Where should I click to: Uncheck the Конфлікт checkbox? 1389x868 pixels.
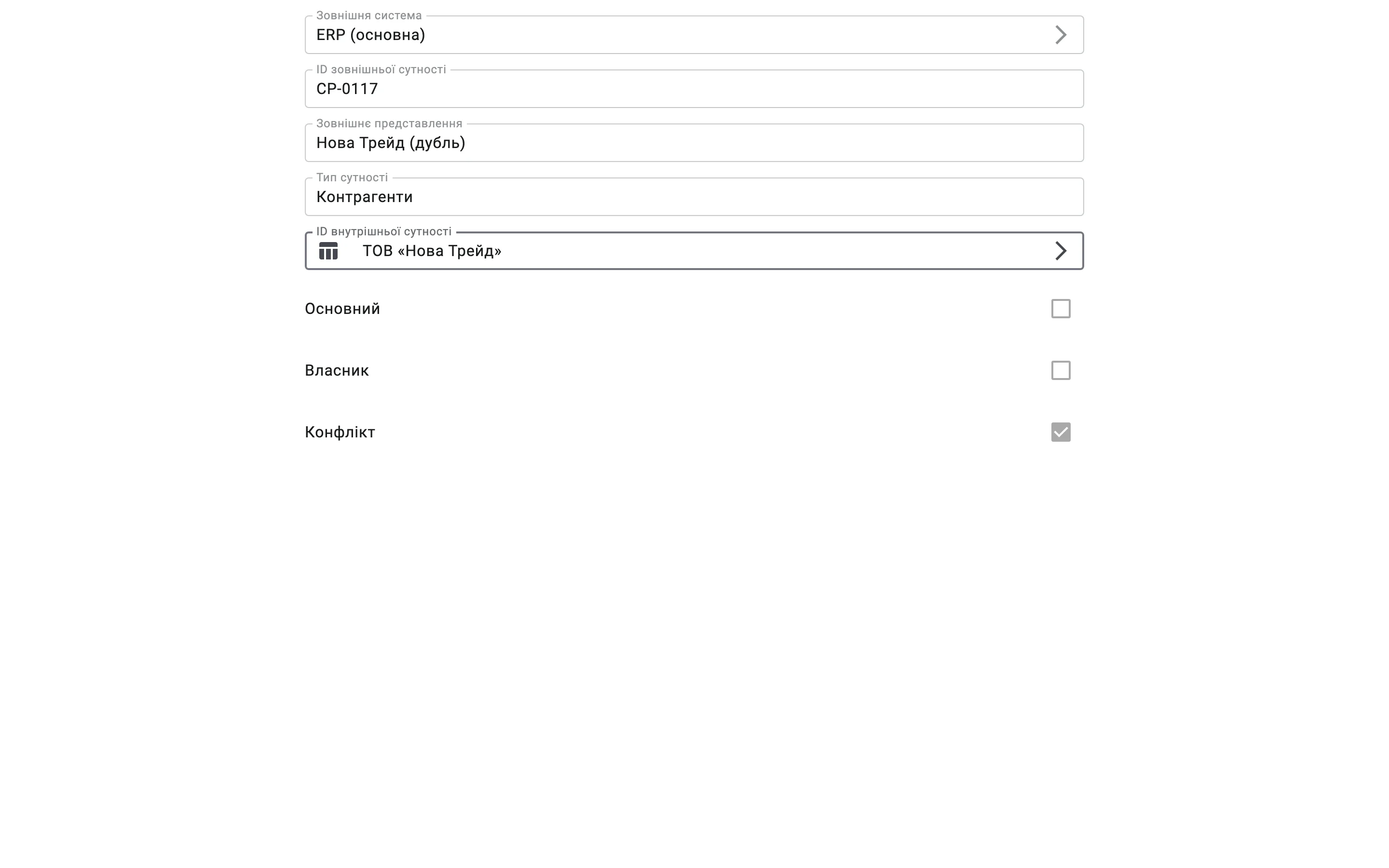click(x=1061, y=432)
